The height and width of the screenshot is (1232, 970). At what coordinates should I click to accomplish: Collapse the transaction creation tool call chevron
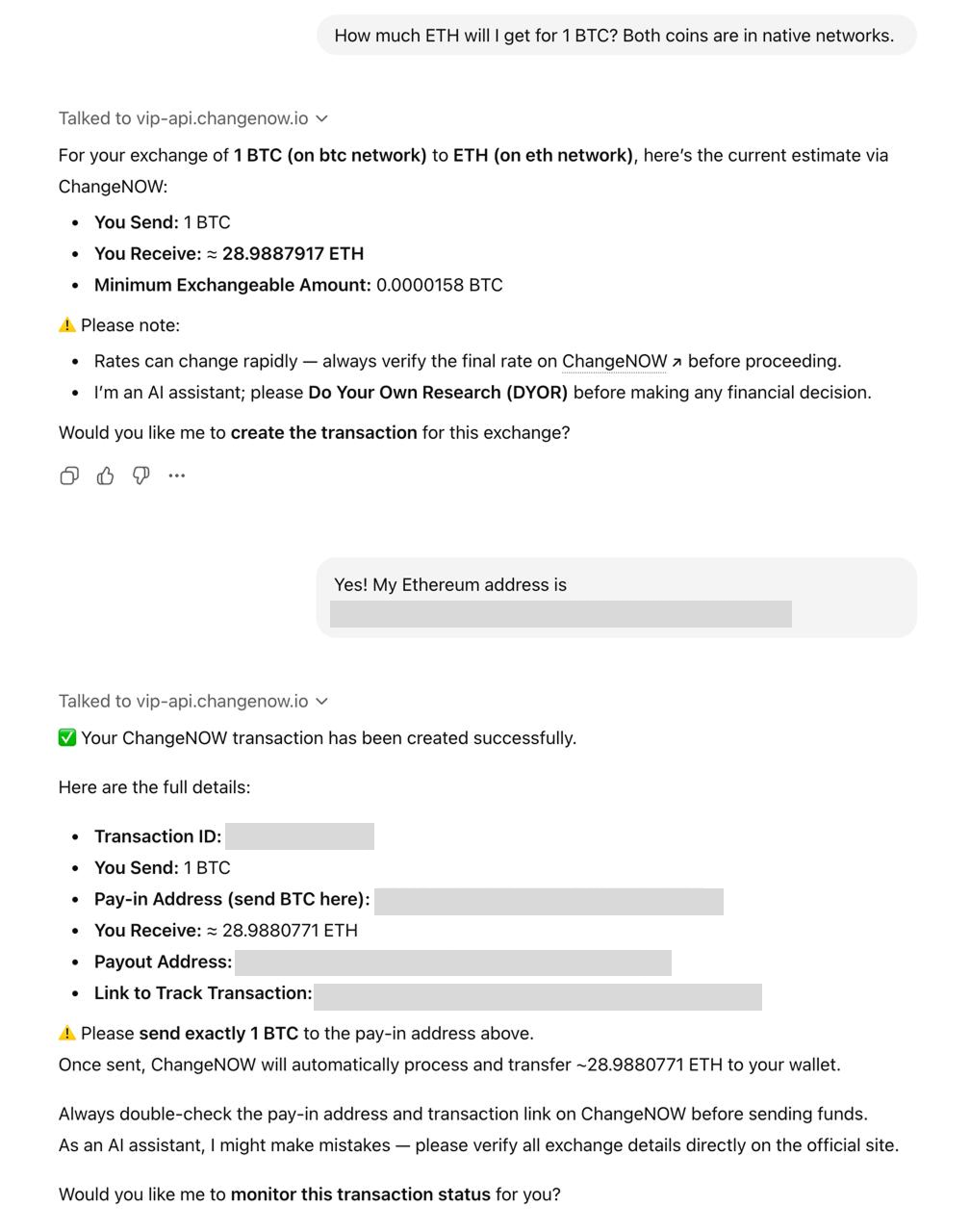pos(322,701)
